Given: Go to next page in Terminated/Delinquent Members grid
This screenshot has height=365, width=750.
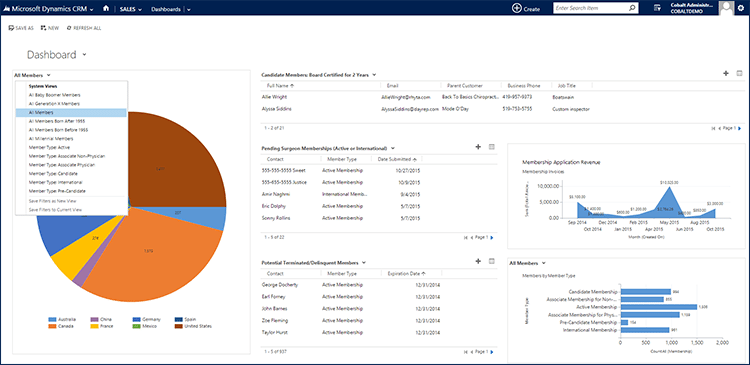Looking at the screenshot, I should (492, 352).
